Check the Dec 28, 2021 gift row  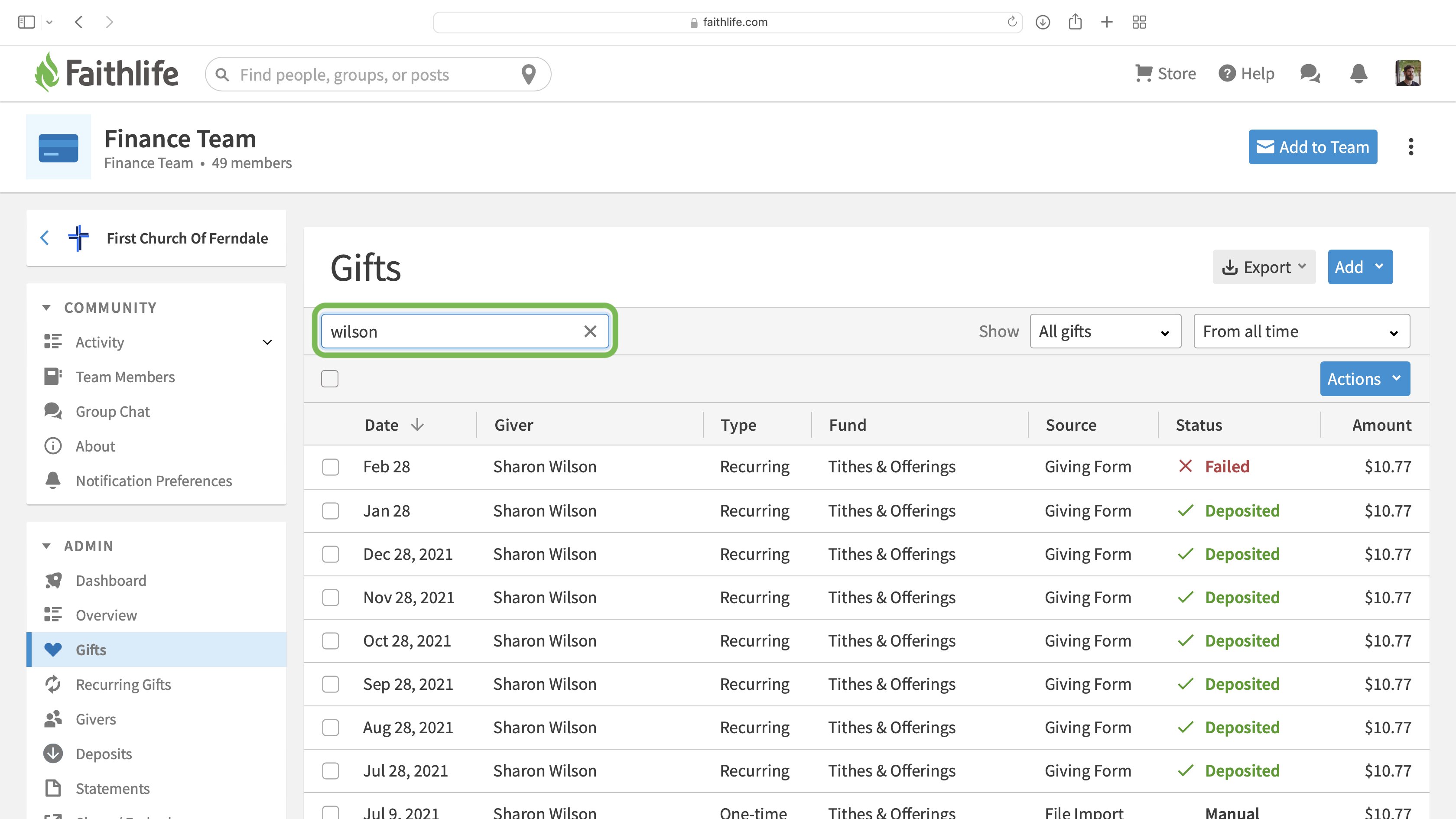click(331, 554)
